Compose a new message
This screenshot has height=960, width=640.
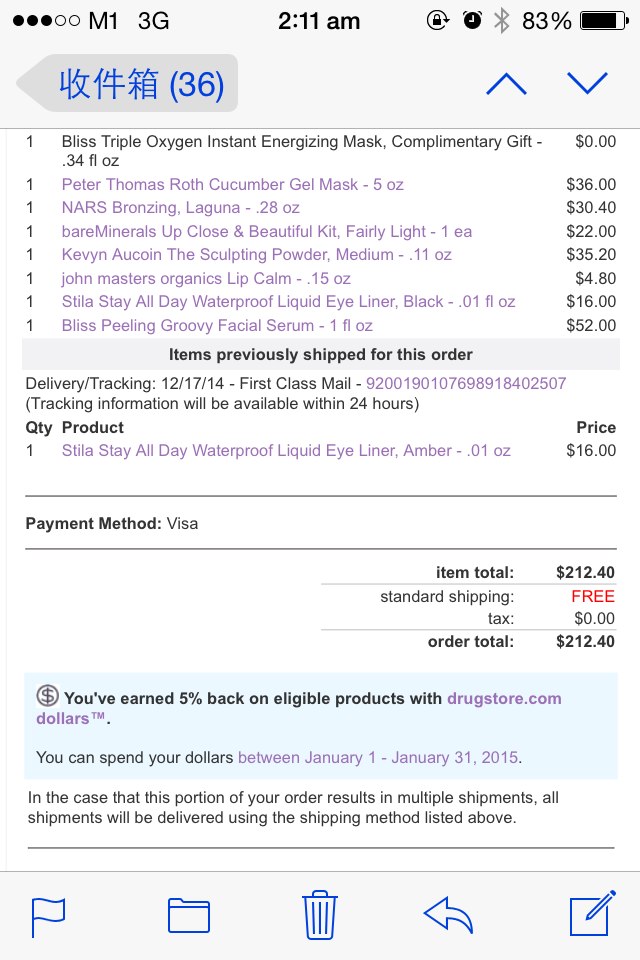coord(591,914)
